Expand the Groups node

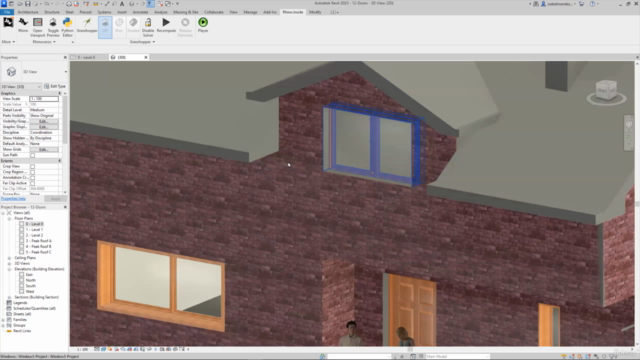point(3,326)
